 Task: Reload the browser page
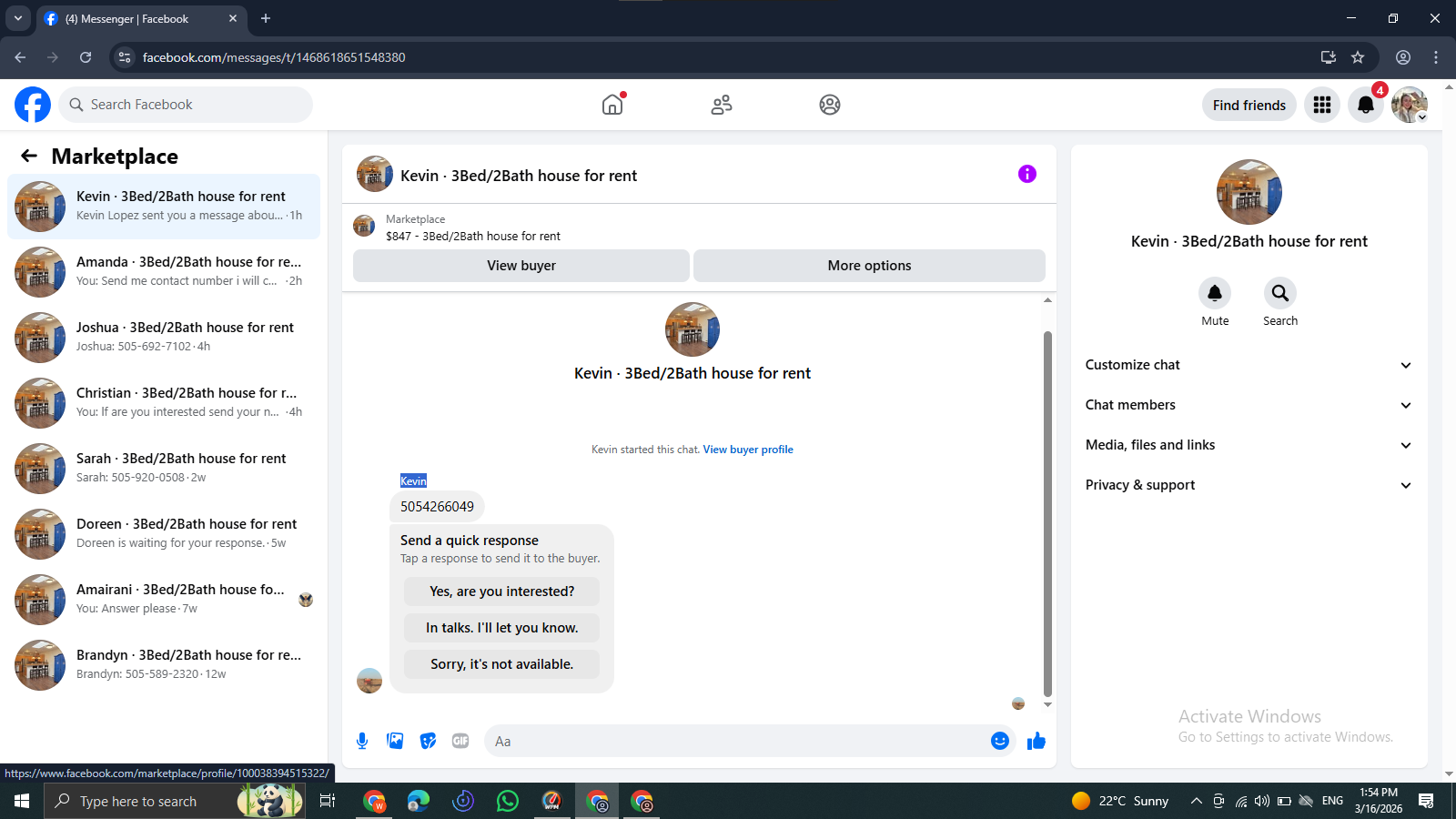tap(86, 57)
